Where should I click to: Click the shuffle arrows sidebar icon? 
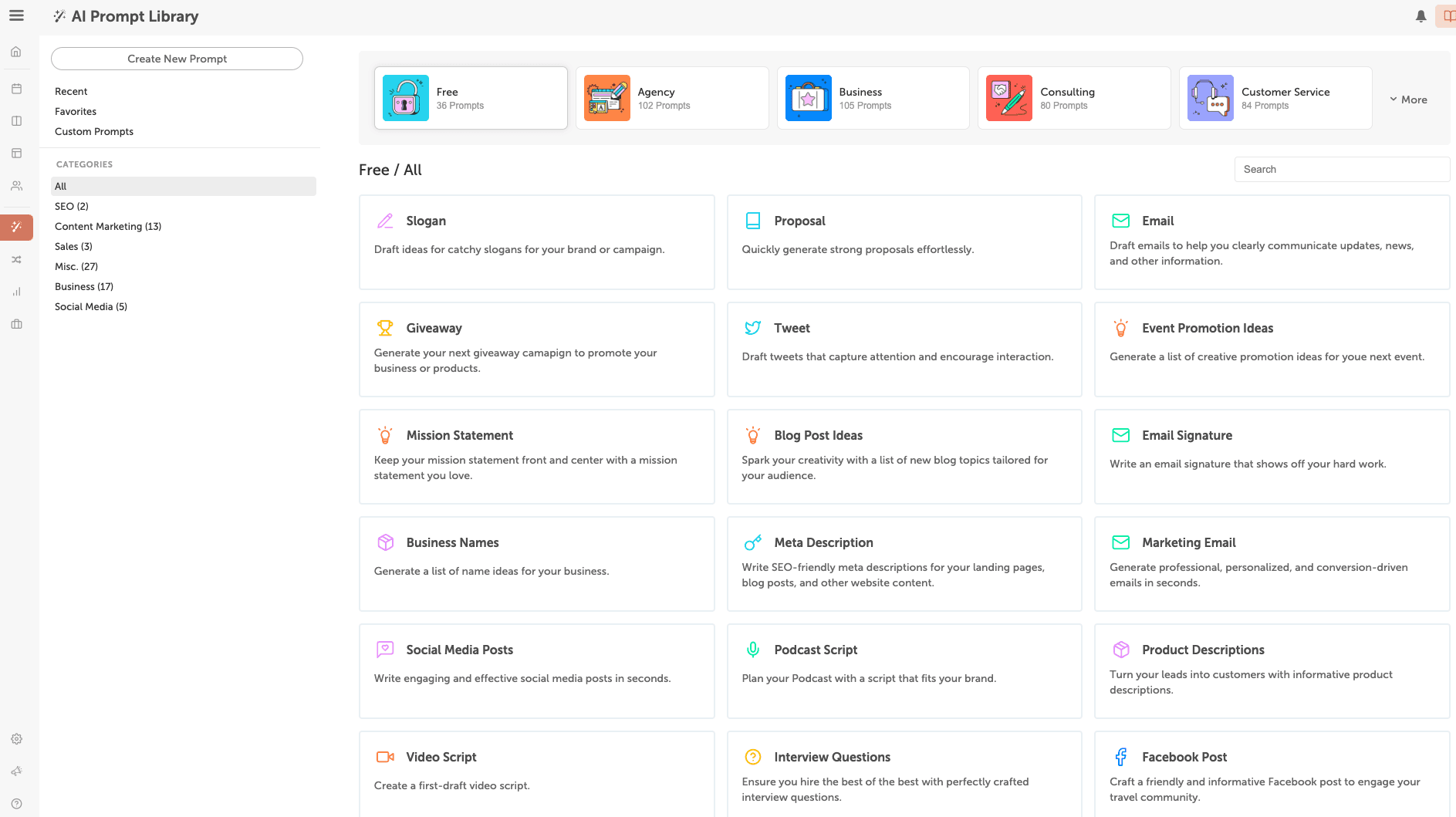coord(16,260)
